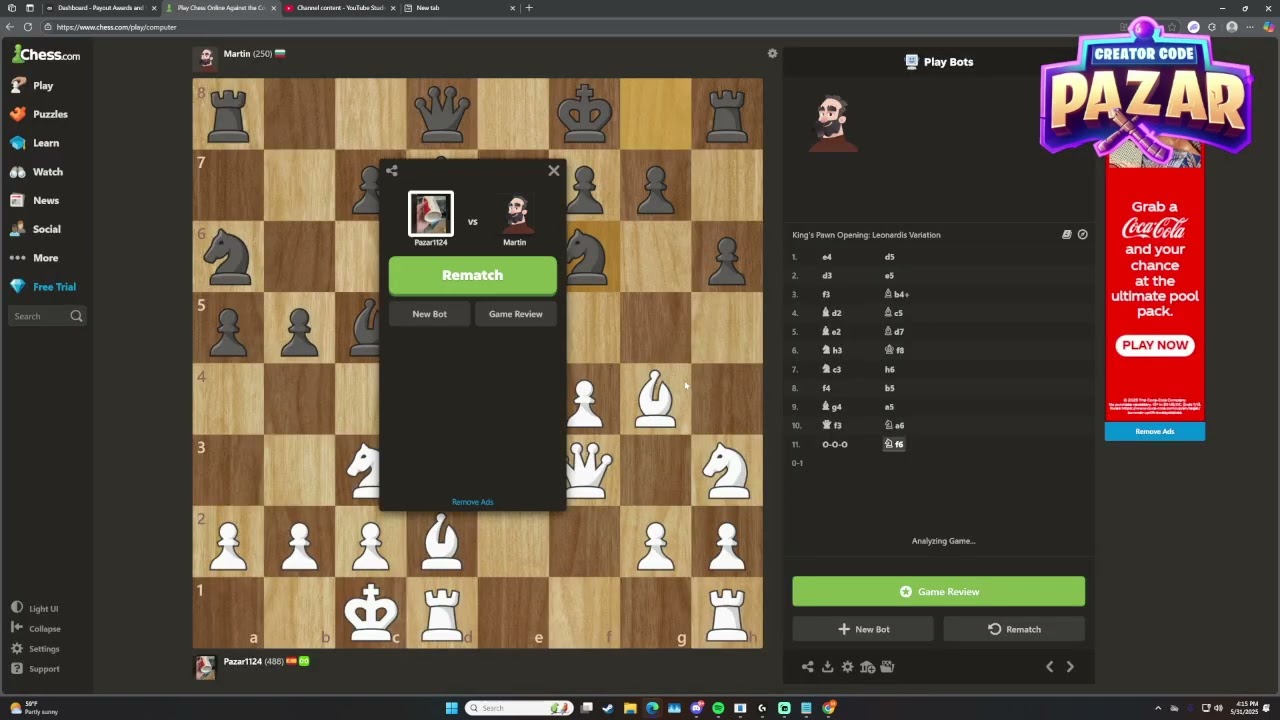Screen dimensions: 1280x720
Task: Click Rematch button in right panel
Action: [x=1014, y=629]
